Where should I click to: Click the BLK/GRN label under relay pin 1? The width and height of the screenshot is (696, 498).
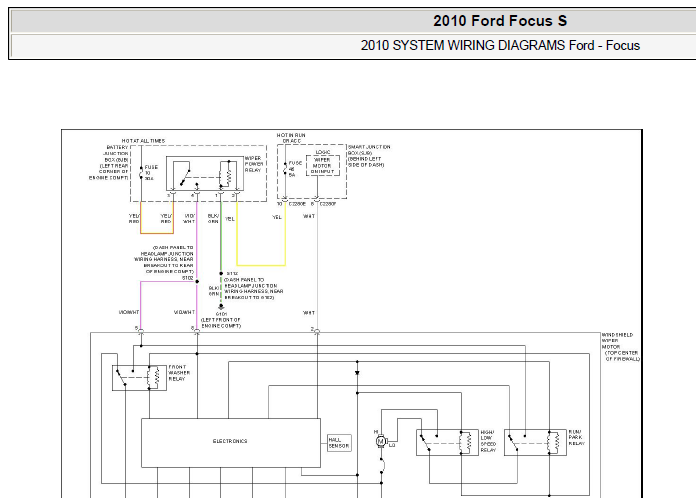(x=214, y=218)
